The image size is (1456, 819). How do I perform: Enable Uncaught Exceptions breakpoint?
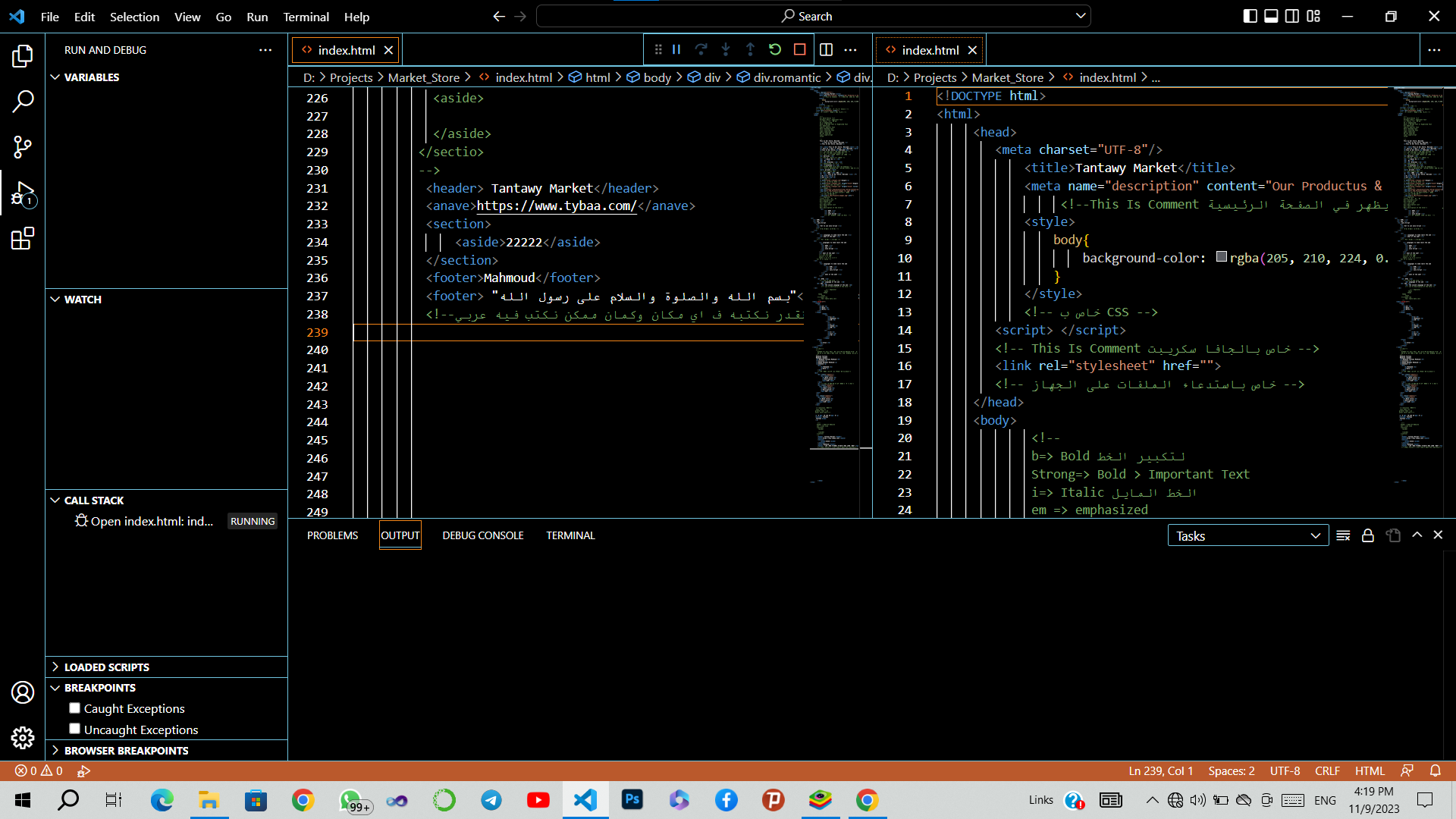(74, 729)
